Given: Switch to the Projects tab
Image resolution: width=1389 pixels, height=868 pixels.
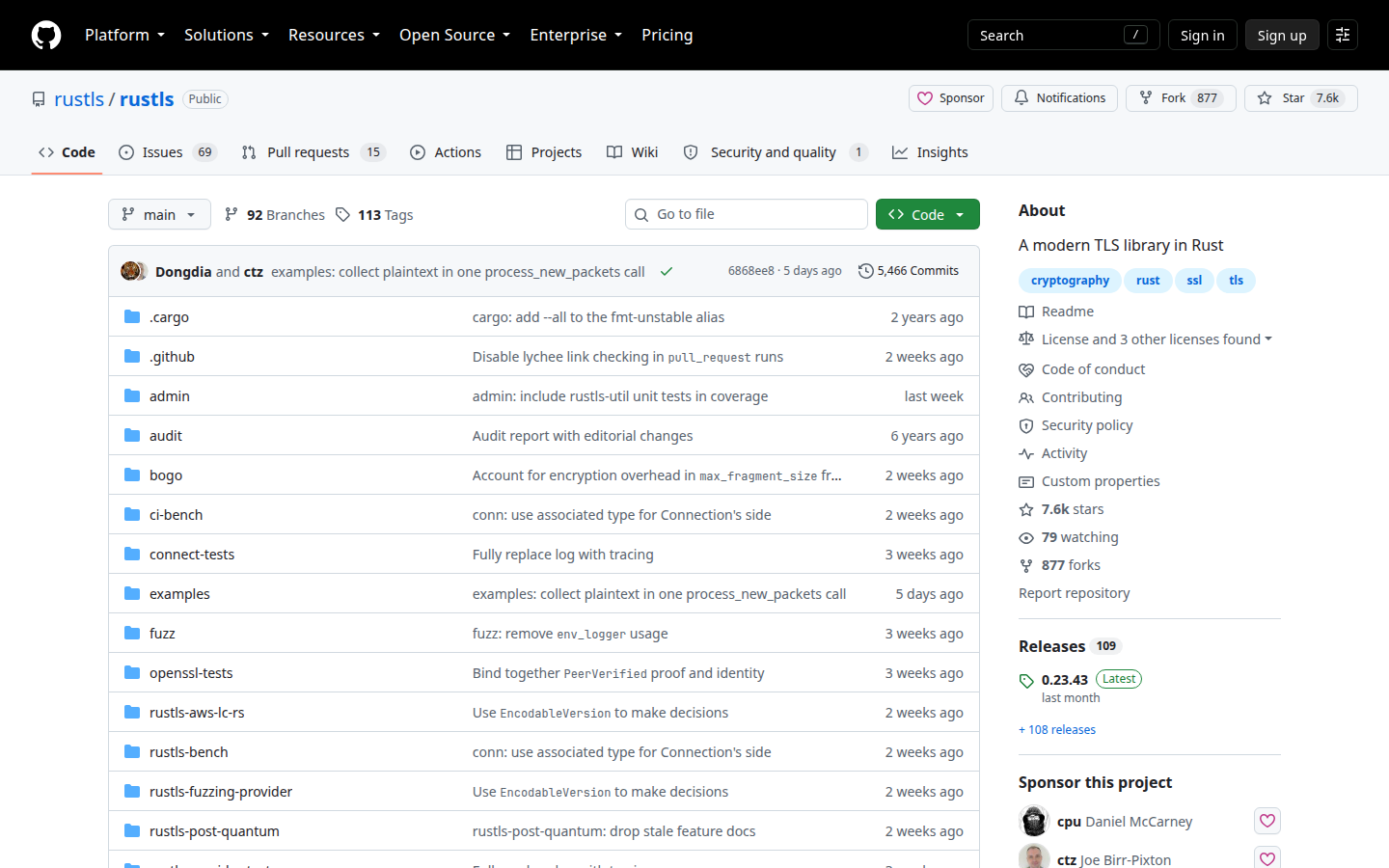Looking at the screenshot, I should click(544, 152).
